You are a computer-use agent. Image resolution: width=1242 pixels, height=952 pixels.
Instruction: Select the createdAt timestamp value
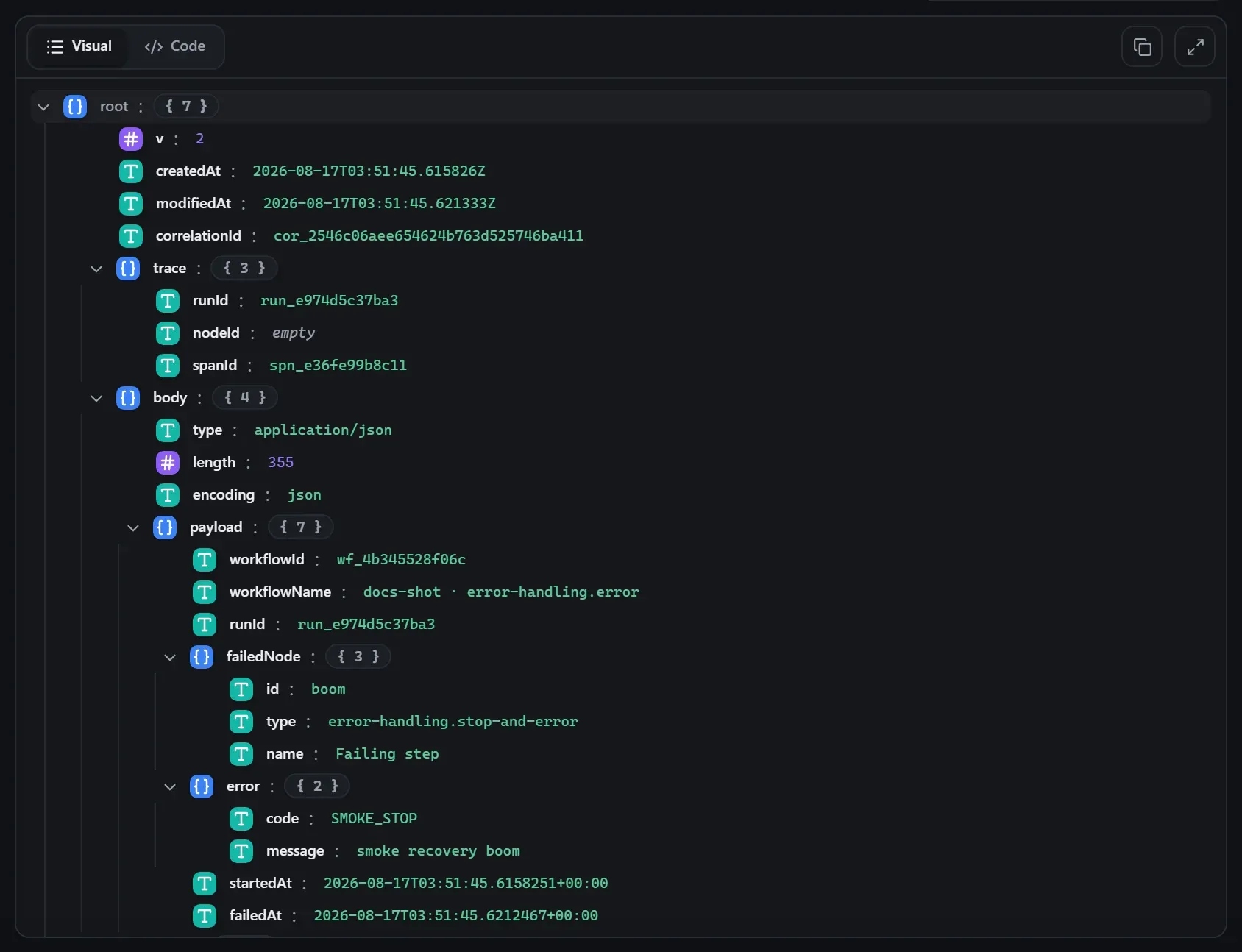[x=369, y=171]
